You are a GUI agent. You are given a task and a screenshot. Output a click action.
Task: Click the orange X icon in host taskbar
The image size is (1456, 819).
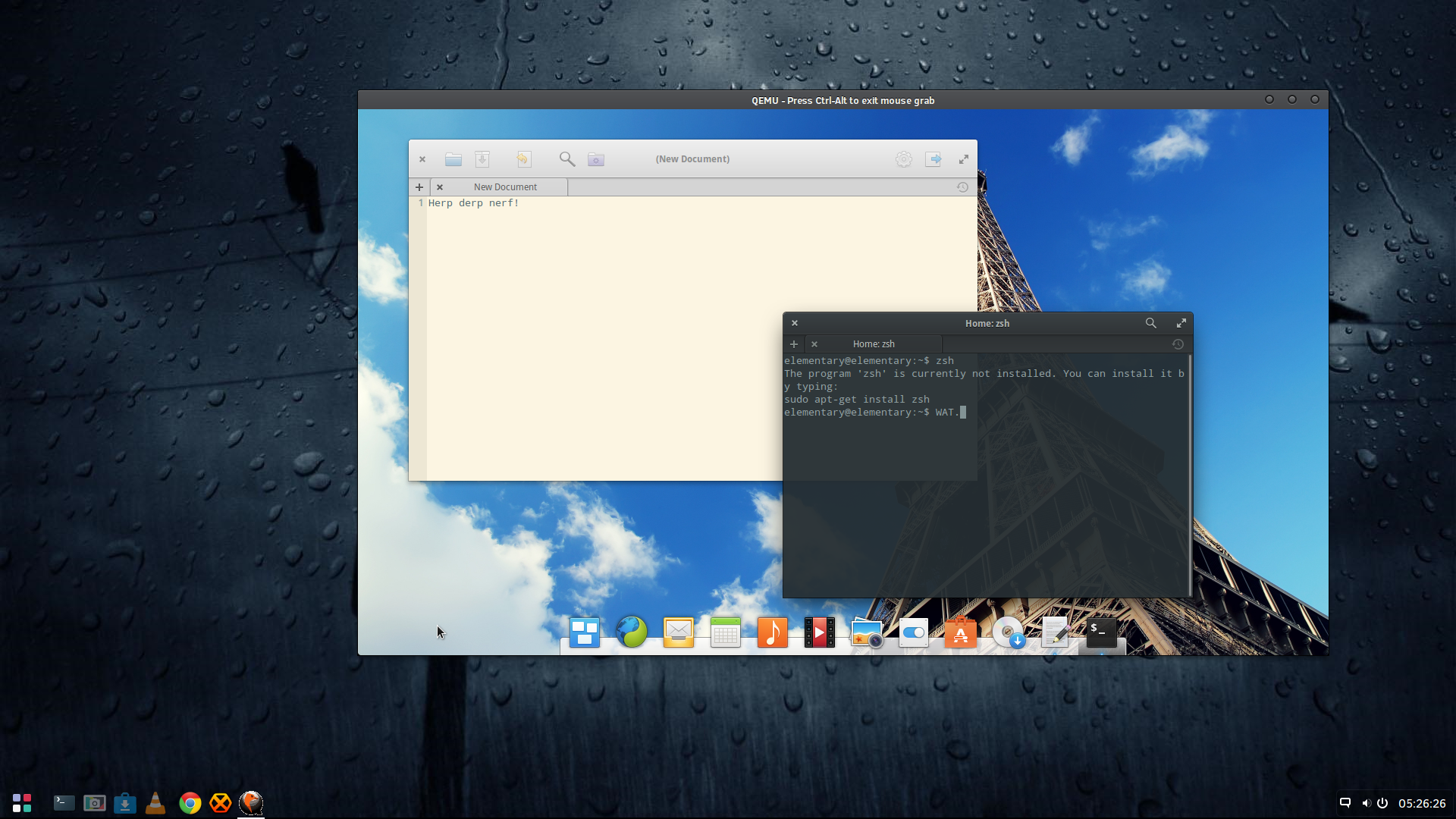pos(221,803)
